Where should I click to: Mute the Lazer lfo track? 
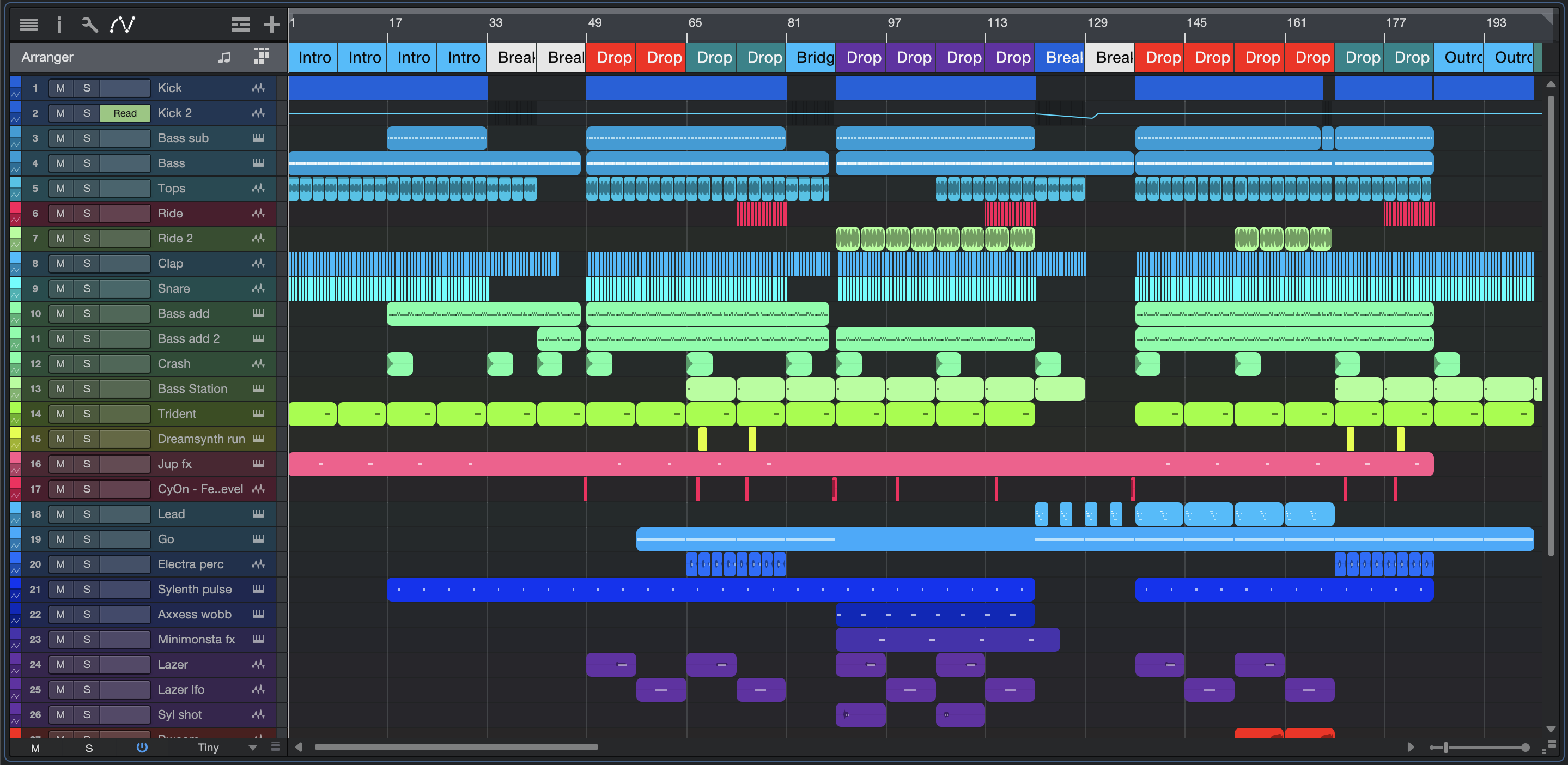(x=60, y=689)
